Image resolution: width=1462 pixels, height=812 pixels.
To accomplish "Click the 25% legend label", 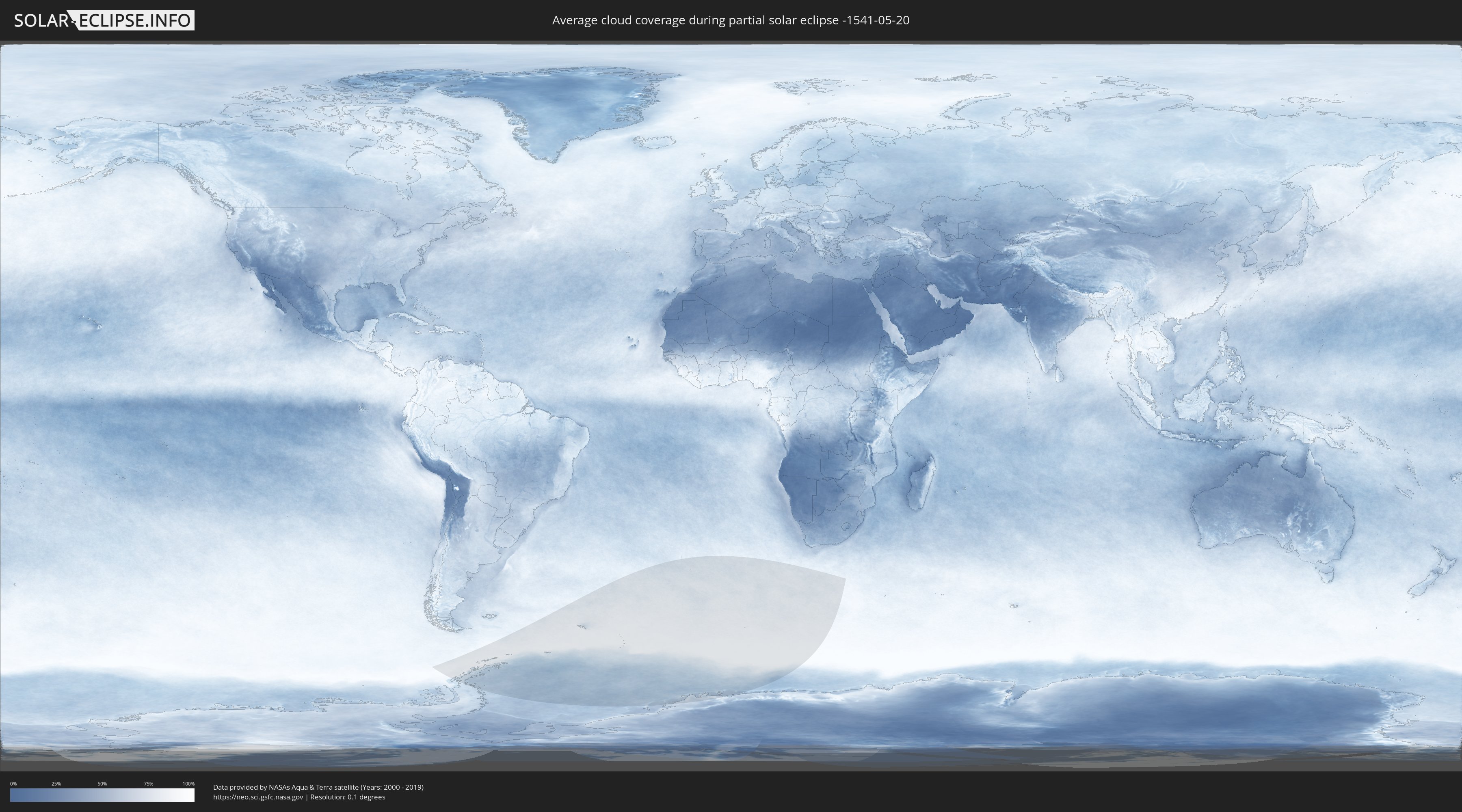I will click(x=56, y=784).
